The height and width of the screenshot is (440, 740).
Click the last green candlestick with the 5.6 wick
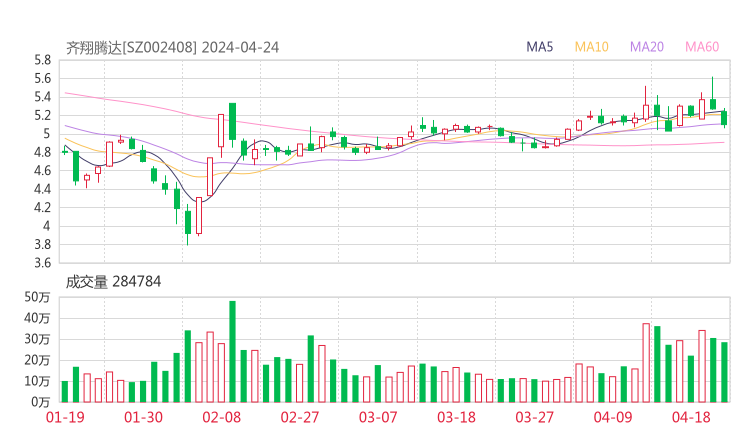713,94
